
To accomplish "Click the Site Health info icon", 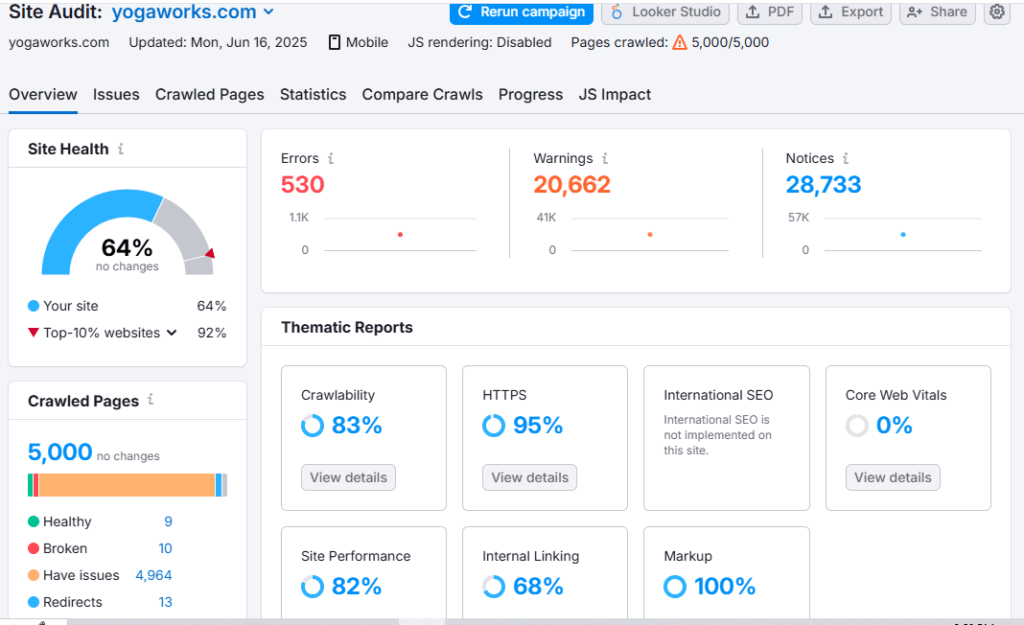I will [x=121, y=149].
